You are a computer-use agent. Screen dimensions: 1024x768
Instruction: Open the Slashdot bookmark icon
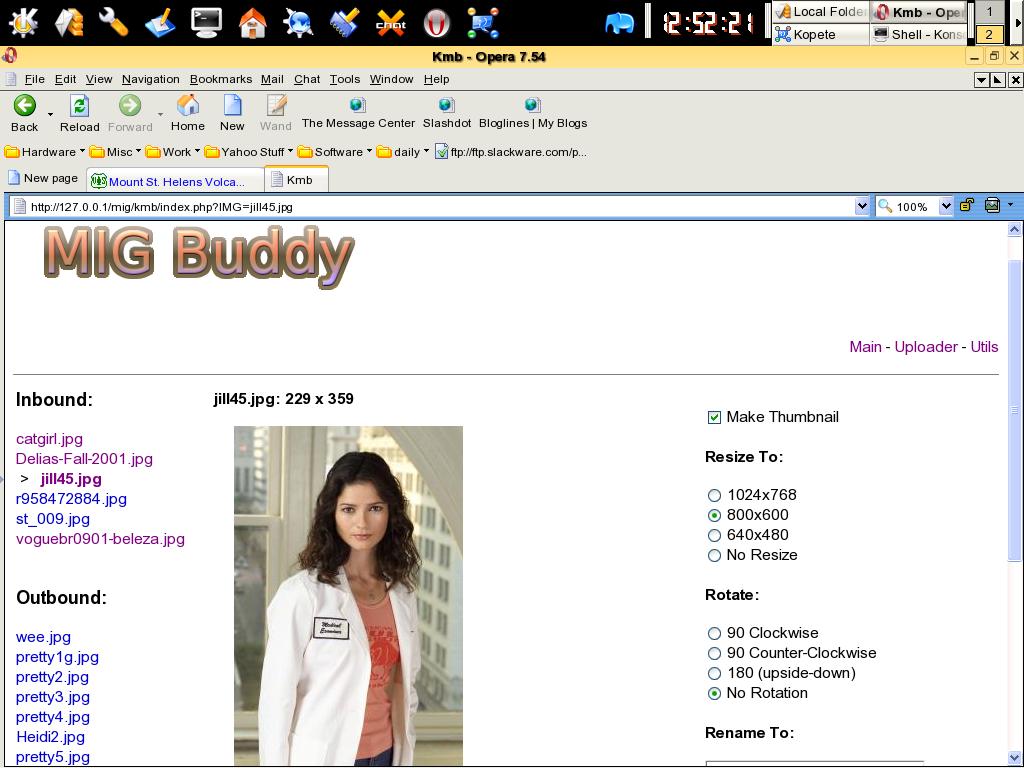click(446, 104)
